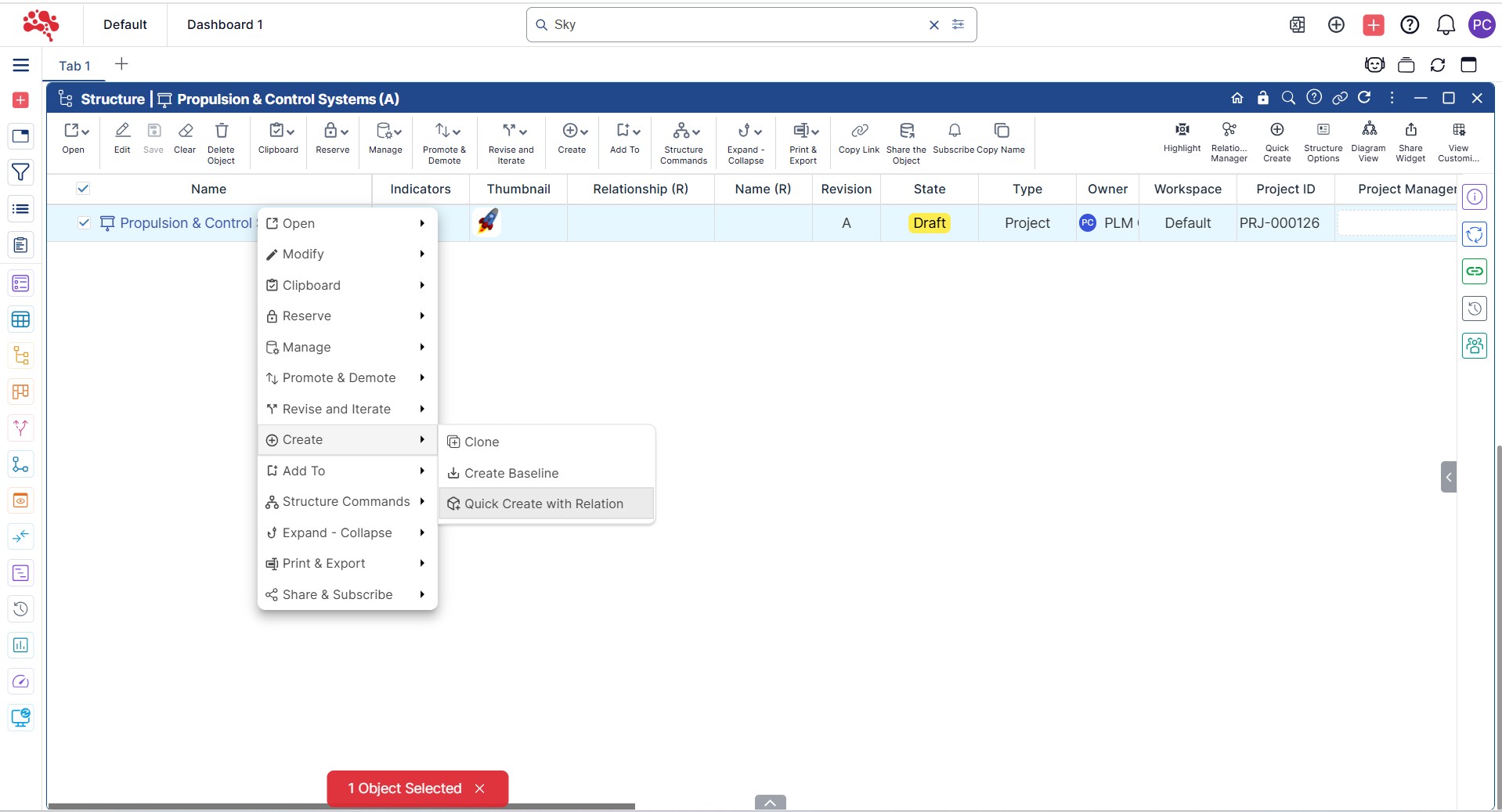Select Quick Create with Relation menu item
Image resolution: width=1502 pixels, height=812 pixels.
[x=543, y=503]
